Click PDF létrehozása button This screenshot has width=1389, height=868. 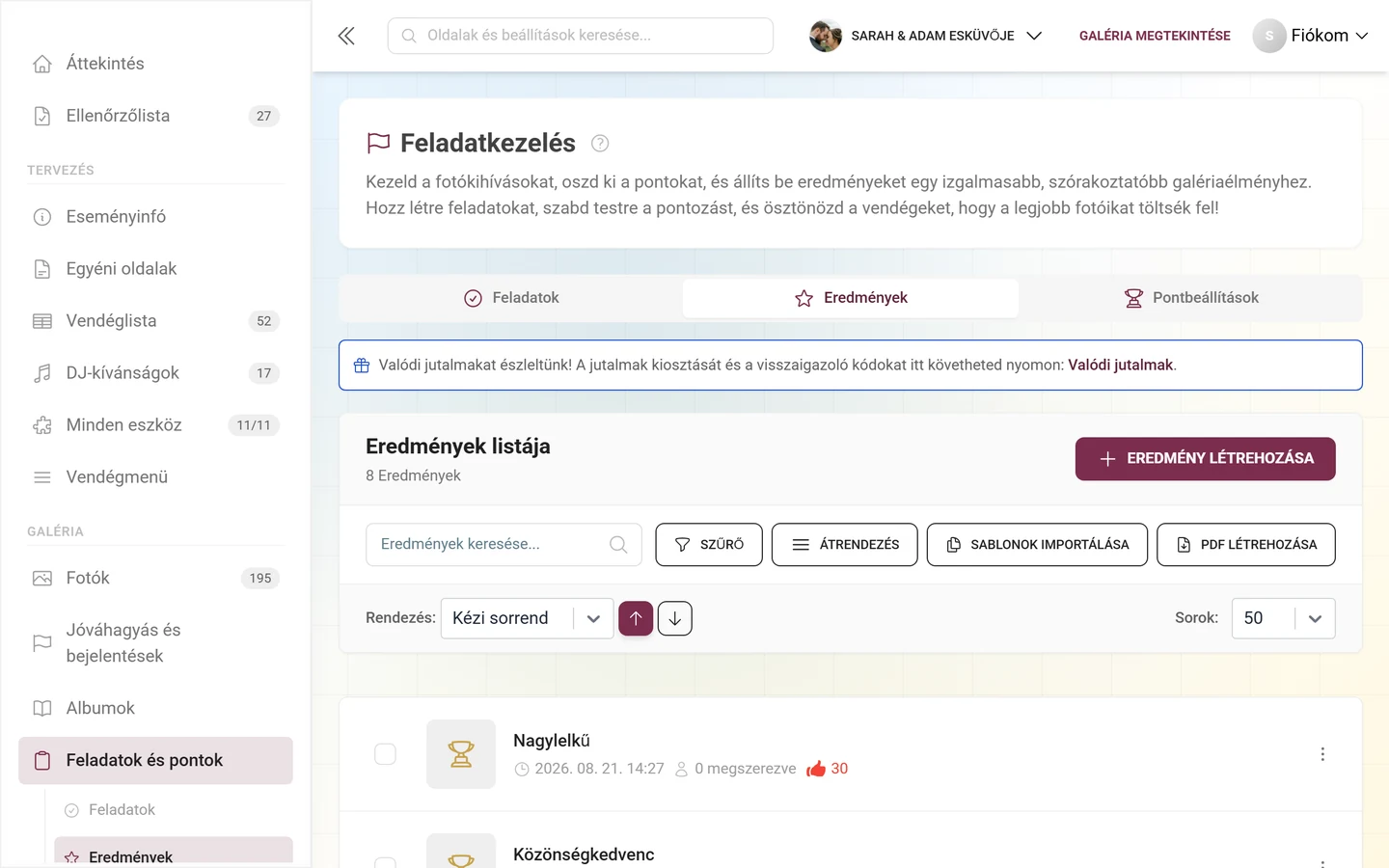(1246, 545)
